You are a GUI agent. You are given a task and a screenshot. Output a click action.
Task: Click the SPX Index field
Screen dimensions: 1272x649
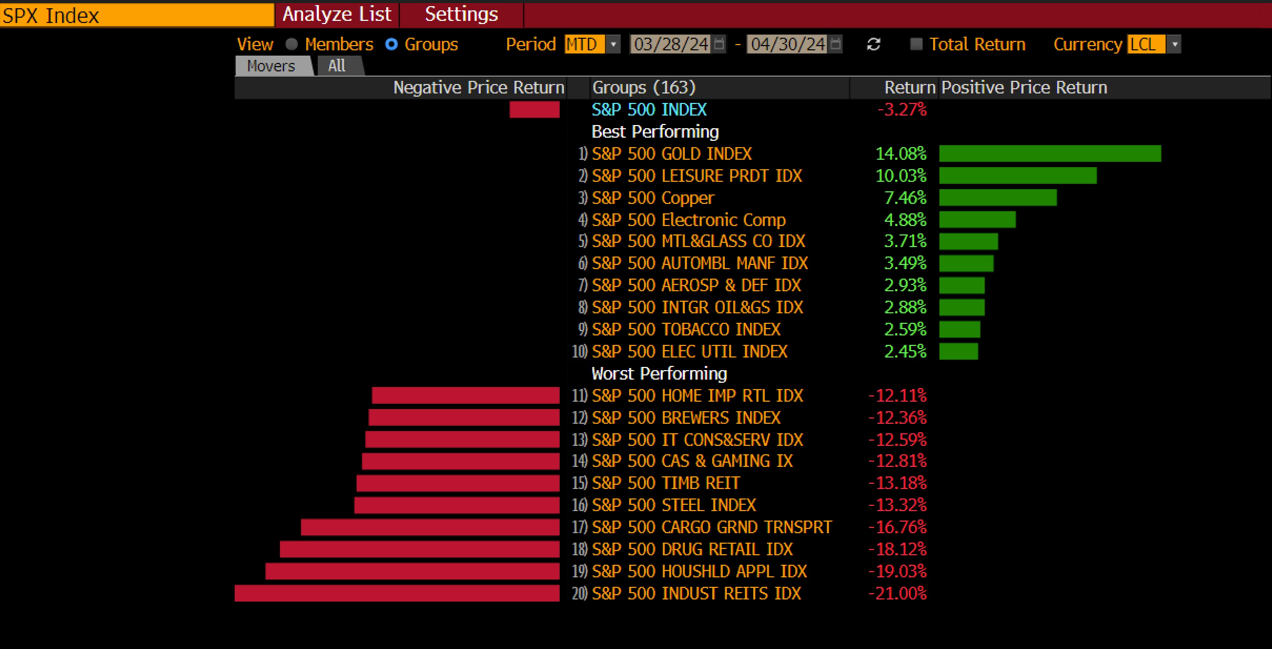(x=137, y=15)
